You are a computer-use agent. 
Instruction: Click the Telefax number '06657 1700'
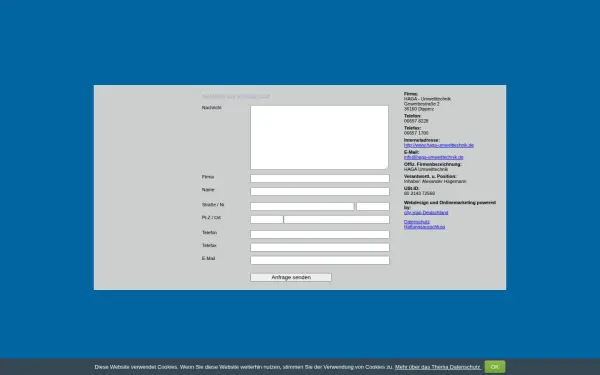coord(416,133)
